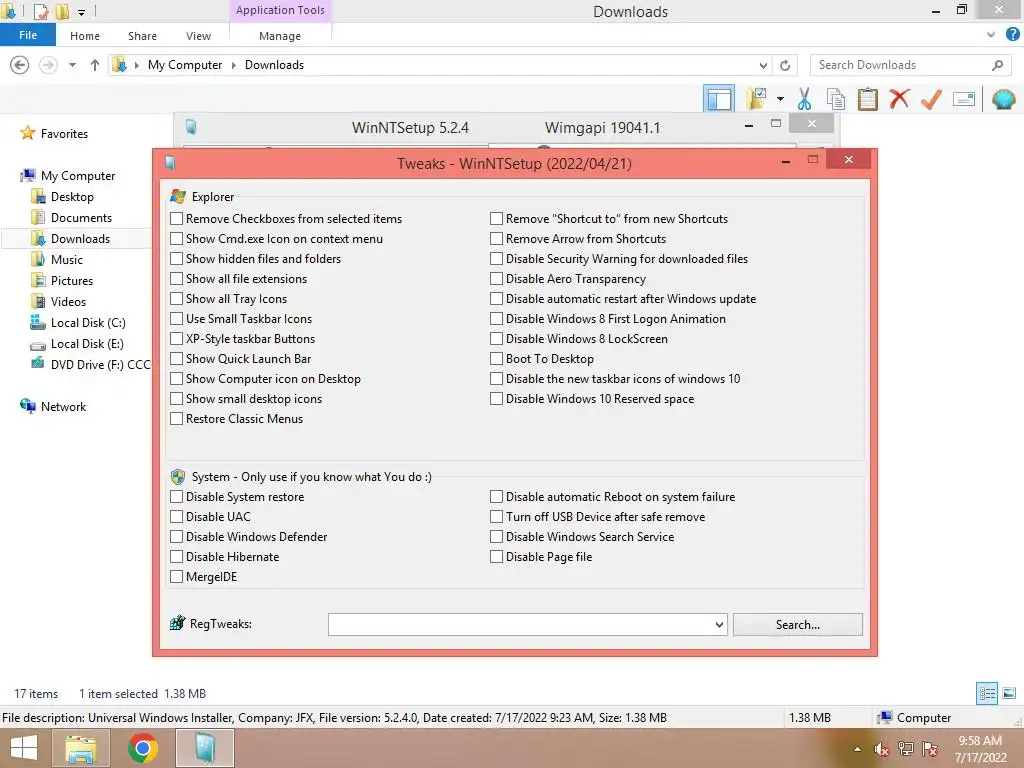This screenshot has width=1024, height=768.
Task: Open the Windows Start button
Action: (x=24, y=748)
